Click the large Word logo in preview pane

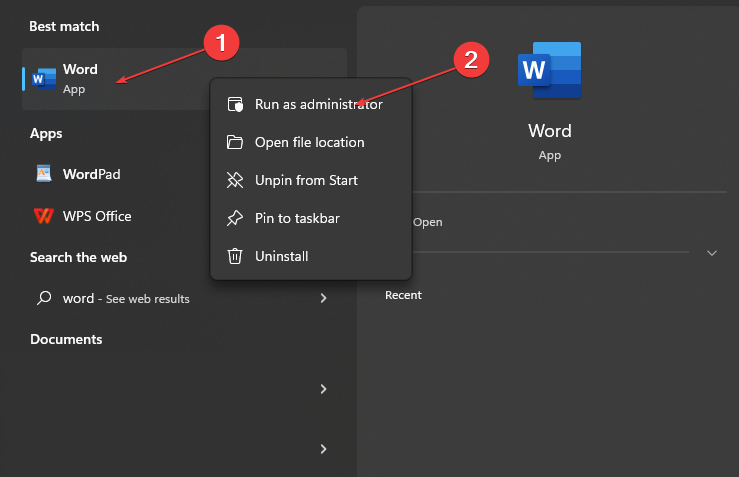[550, 71]
